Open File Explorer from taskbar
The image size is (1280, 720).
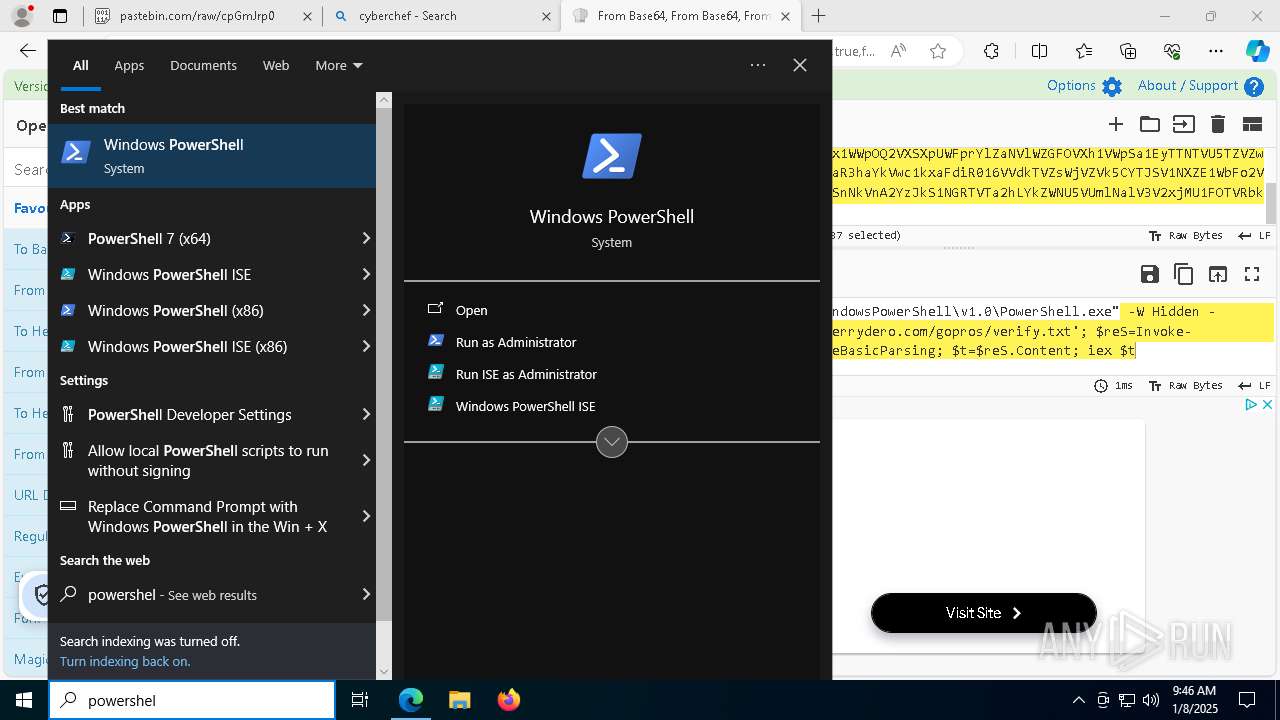click(459, 700)
